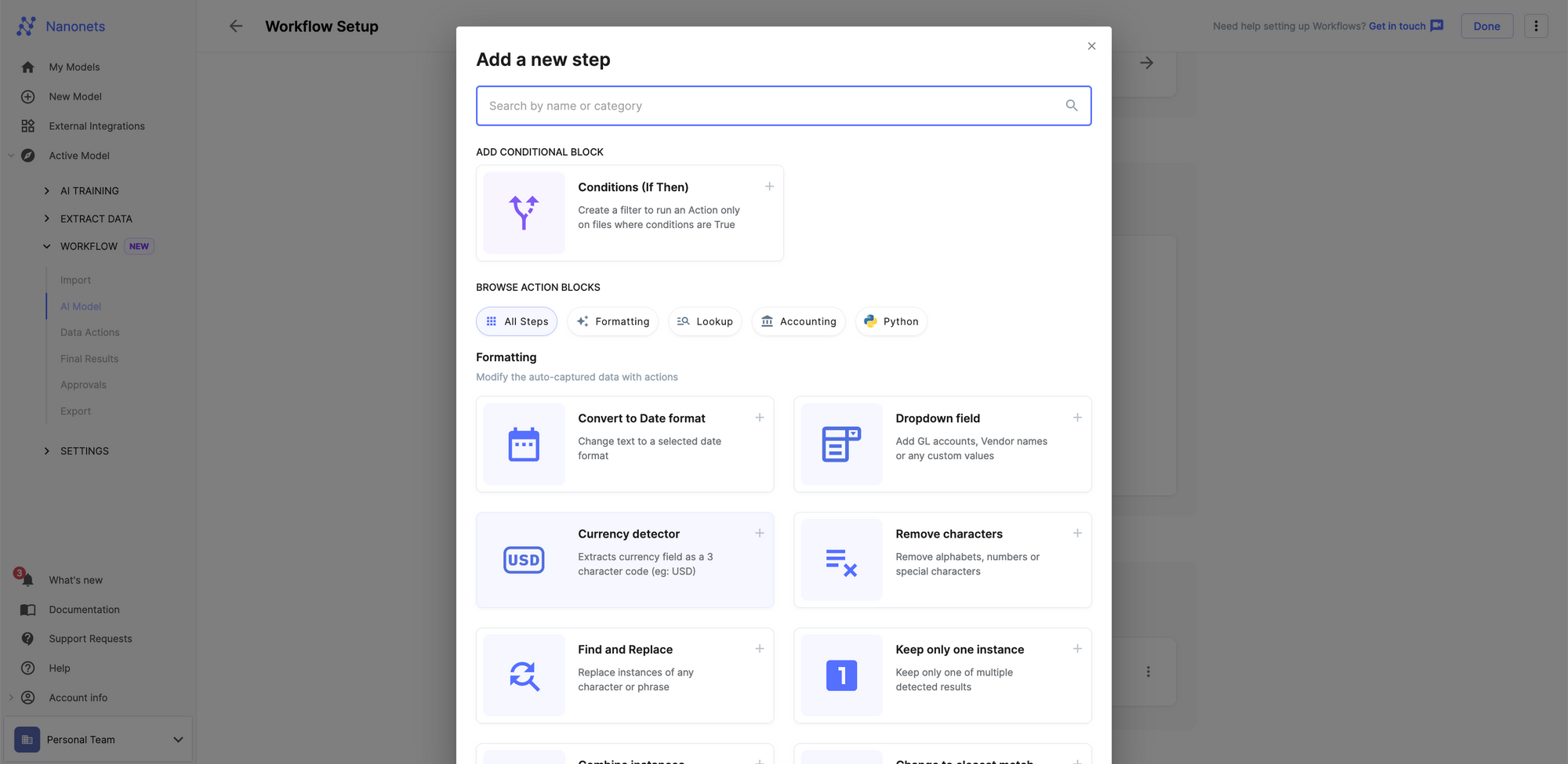The height and width of the screenshot is (764, 1568).
Task: Expand the SETTINGS section
Action: (x=46, y=451)
